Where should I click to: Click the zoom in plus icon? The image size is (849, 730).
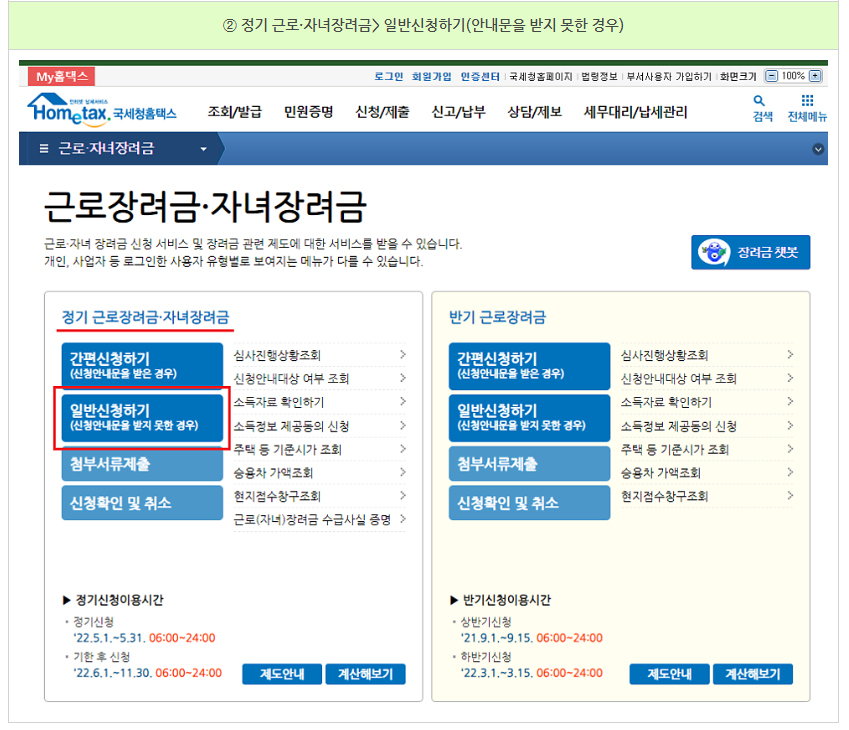coord(815,76)
